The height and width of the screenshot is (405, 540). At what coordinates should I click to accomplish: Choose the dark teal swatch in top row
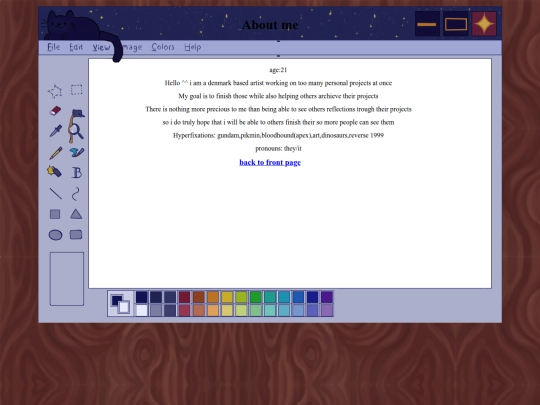(x=270, y=297)
